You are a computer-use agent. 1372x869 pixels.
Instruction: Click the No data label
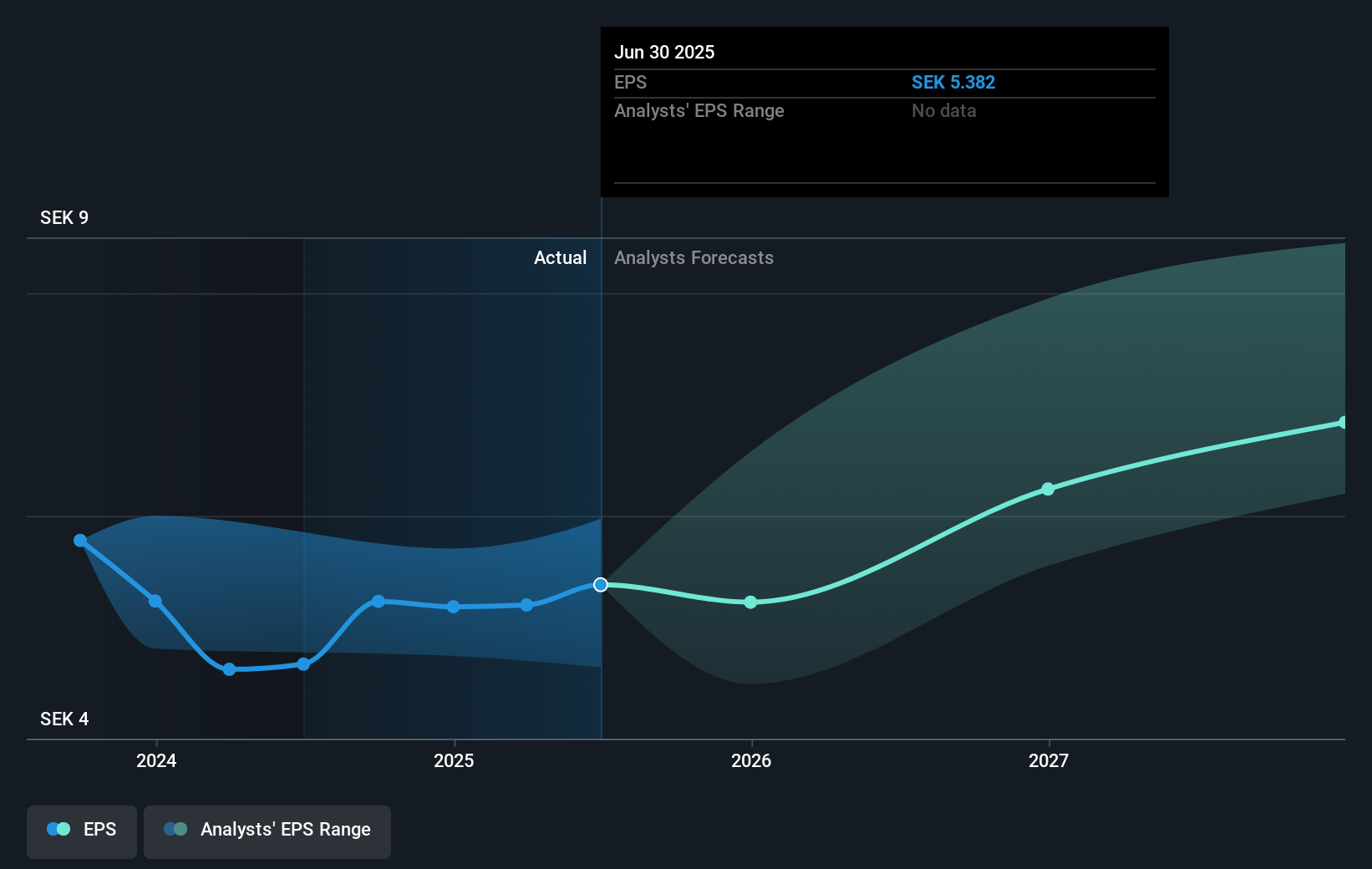click(943, 110)
